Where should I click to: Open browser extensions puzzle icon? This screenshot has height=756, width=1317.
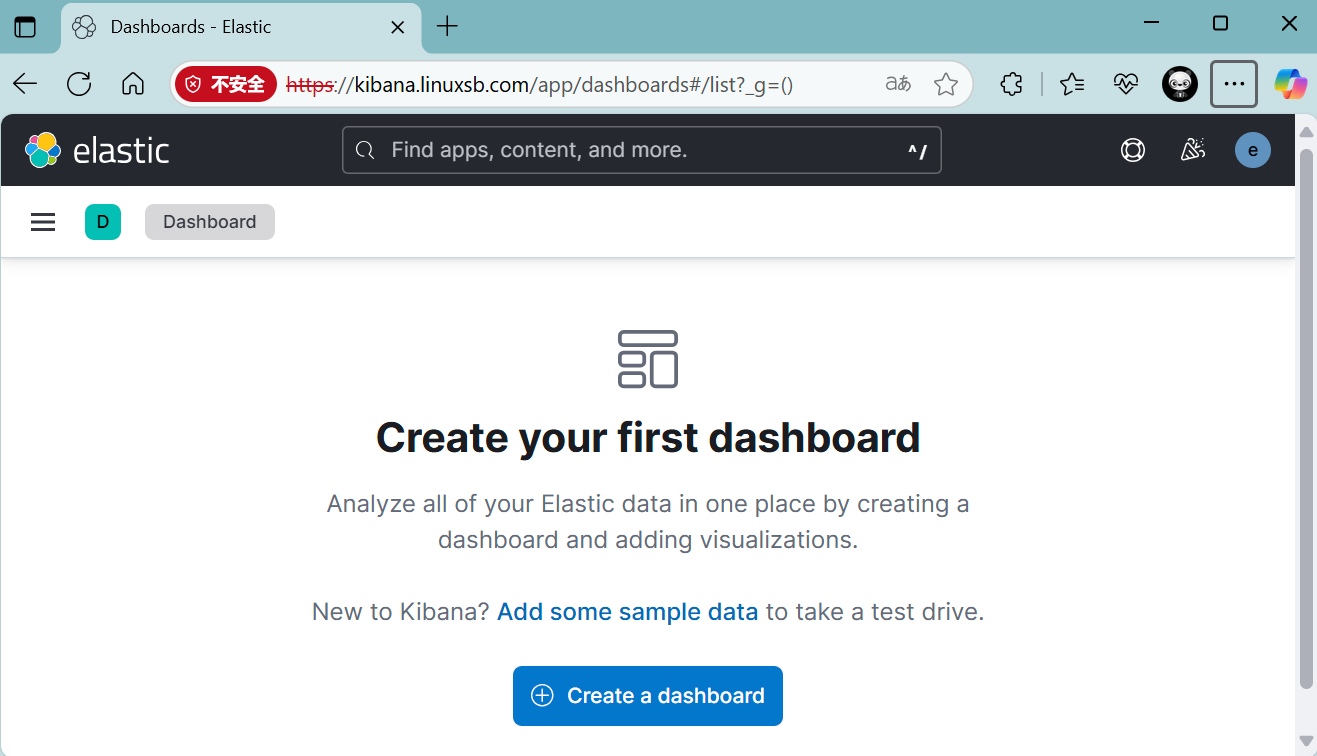tap(1011, 84)
